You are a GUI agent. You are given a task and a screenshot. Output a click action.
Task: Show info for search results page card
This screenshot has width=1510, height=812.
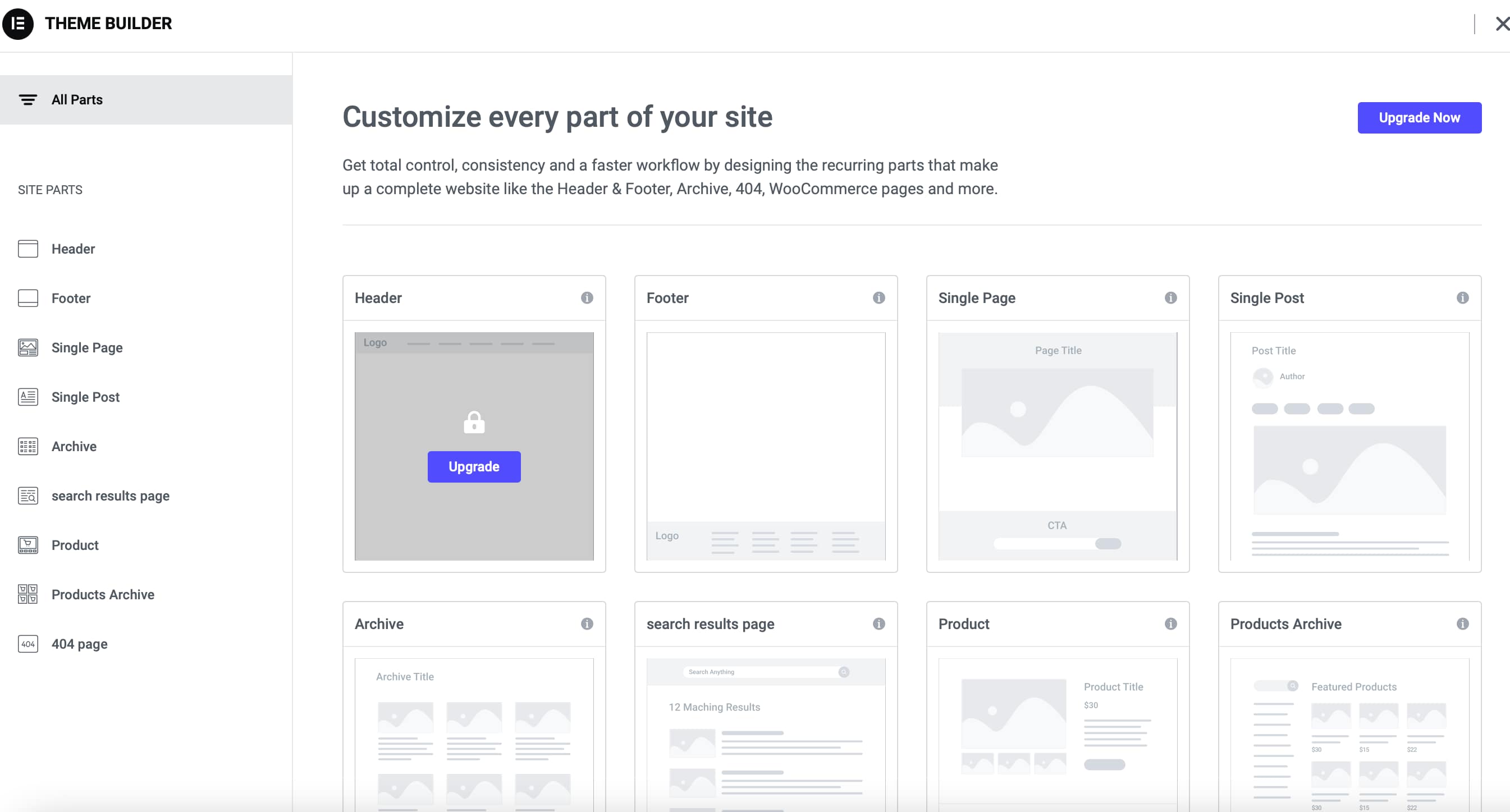click(x=878, y=623)
